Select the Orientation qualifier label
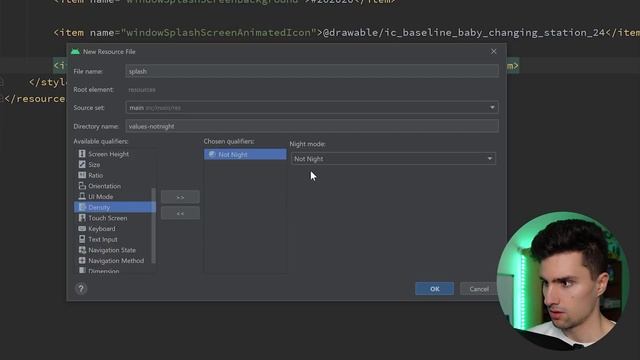 point(104,186)
